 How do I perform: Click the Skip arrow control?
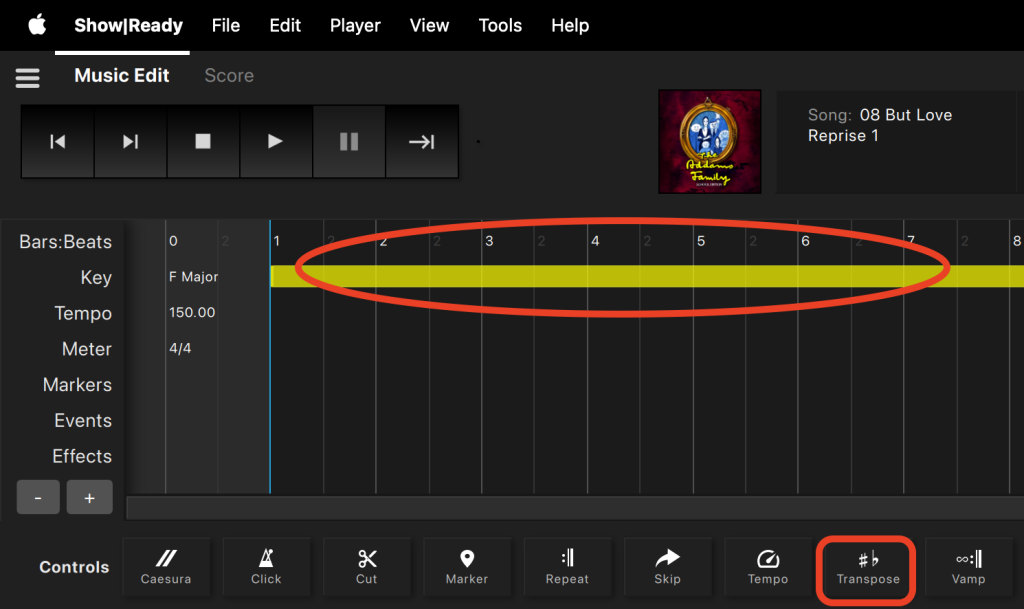(667, 567)
